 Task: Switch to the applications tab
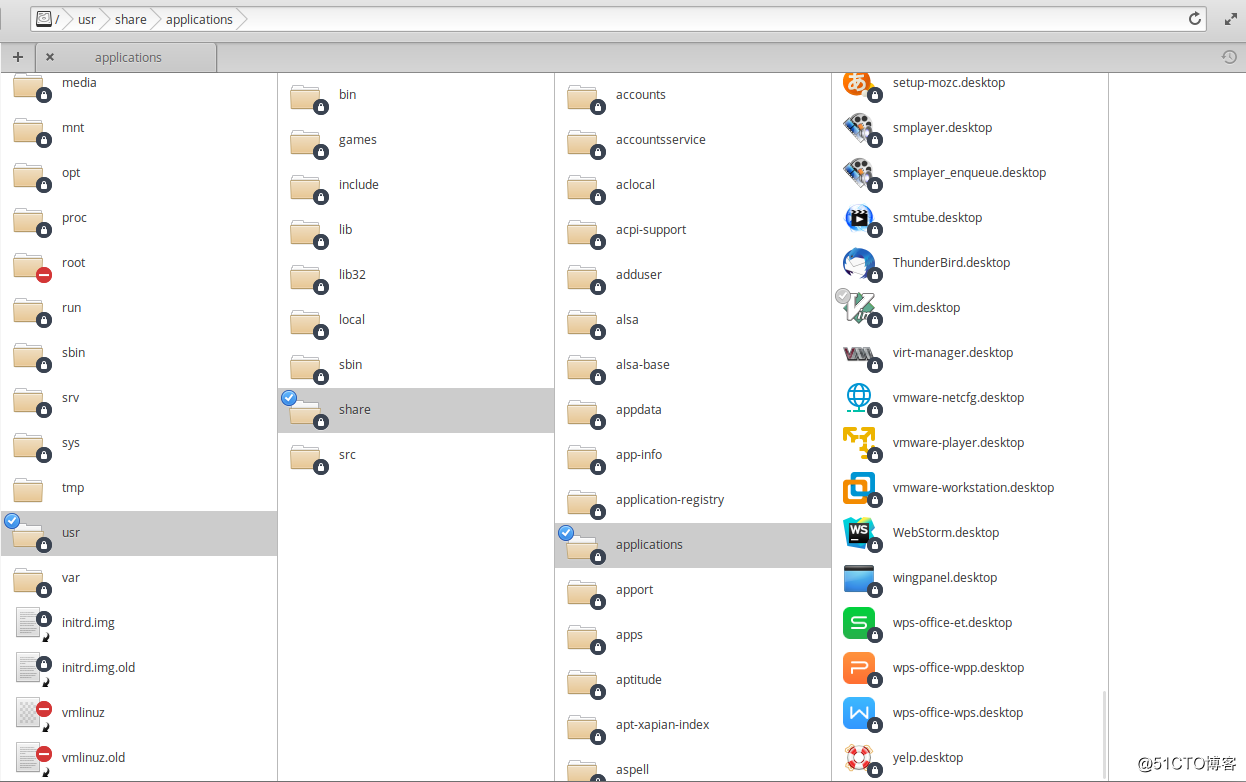127,57
